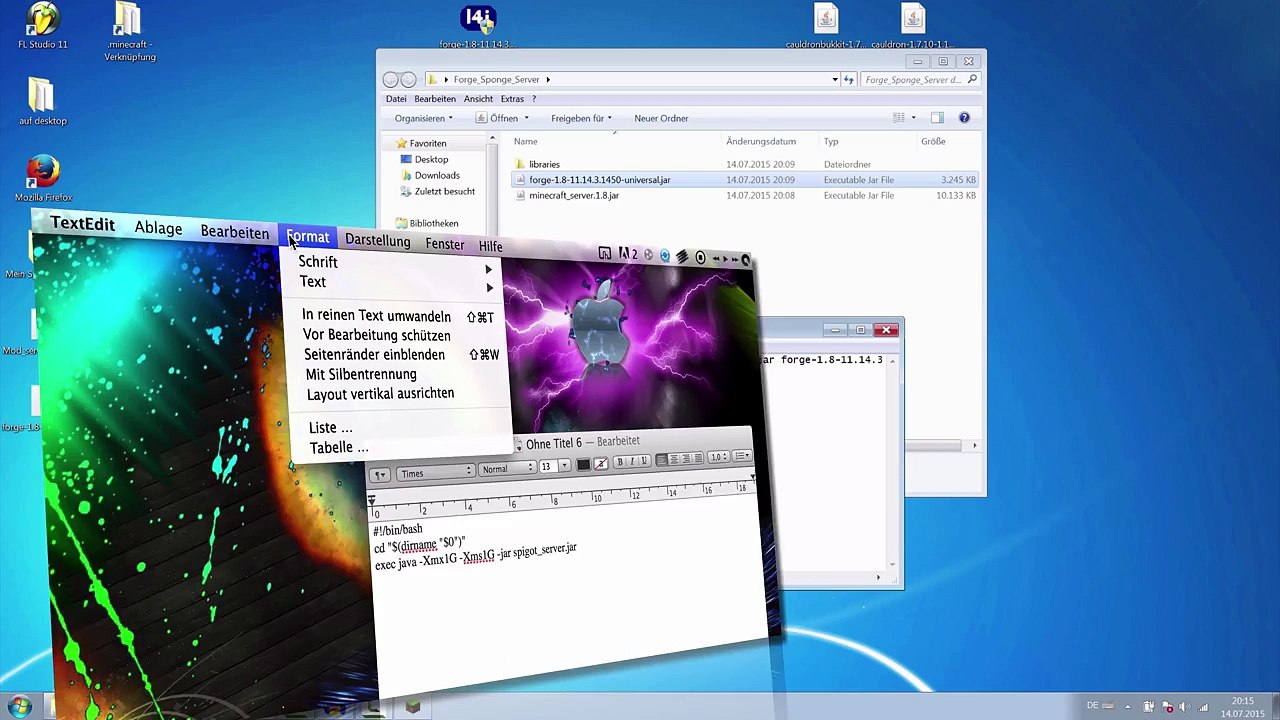Screen dimensions: 1280x720
Task: Open the help icon in Explorer
Action: point(964,118)
